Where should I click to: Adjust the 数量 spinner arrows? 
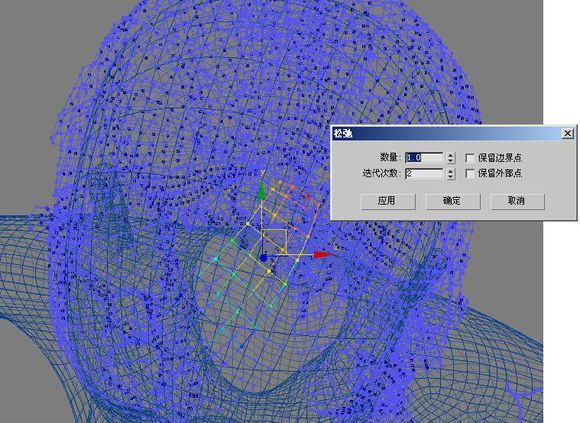click(450, 158)
